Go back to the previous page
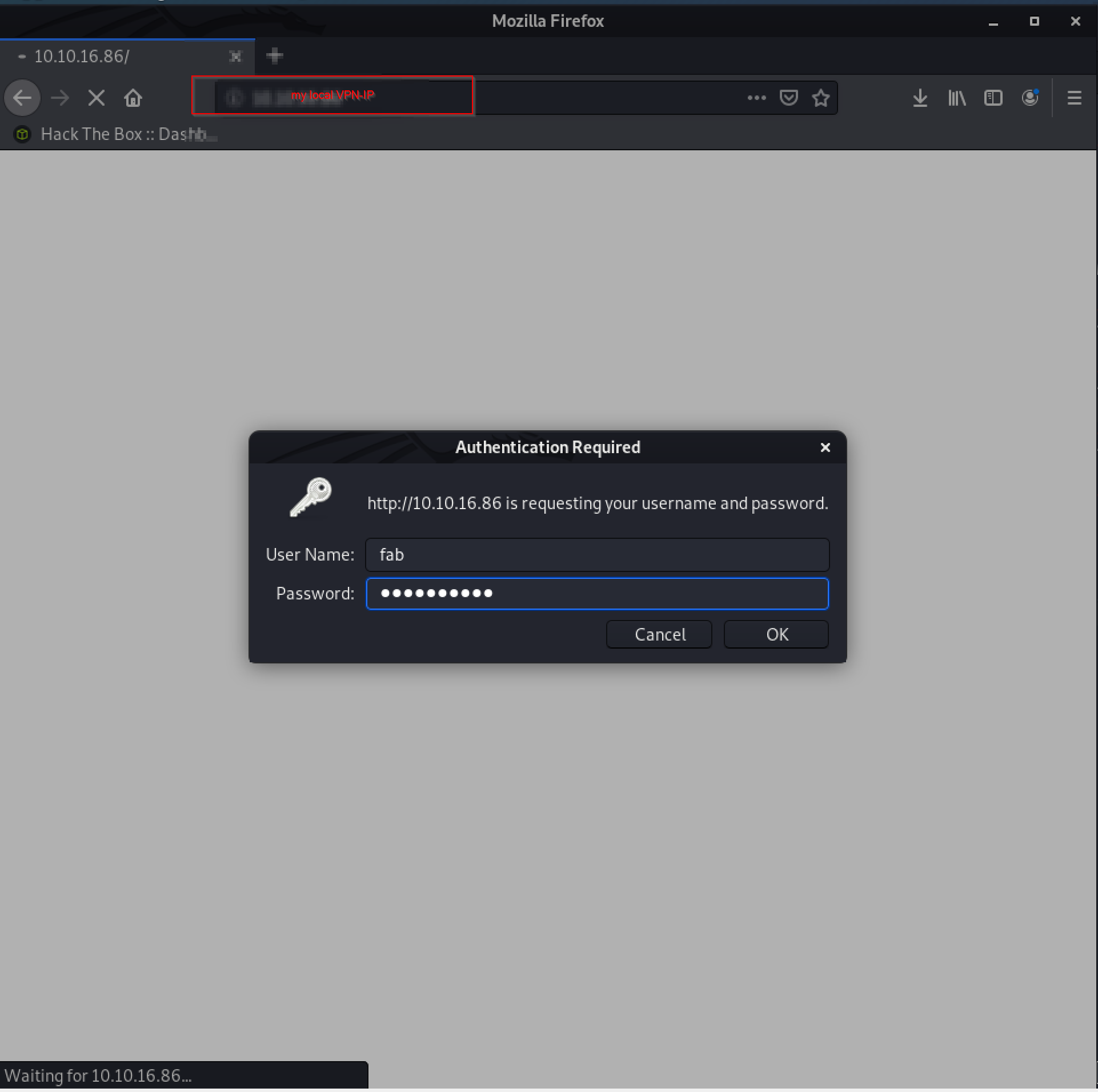 pos(22,98)
